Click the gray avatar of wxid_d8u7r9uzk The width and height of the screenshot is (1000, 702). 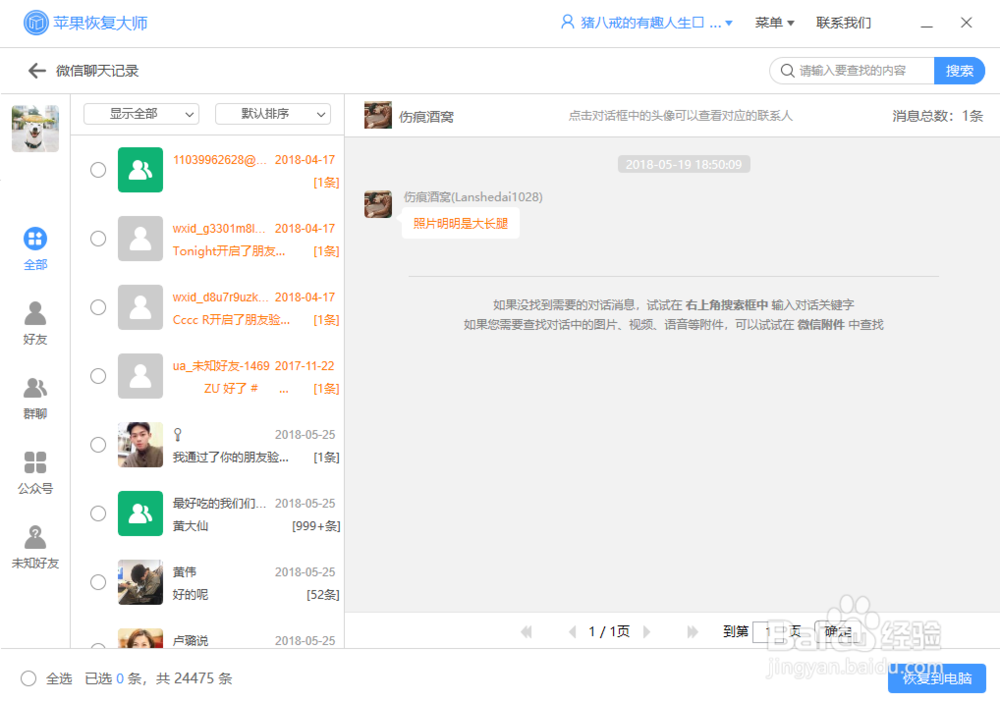pos(140,307)
